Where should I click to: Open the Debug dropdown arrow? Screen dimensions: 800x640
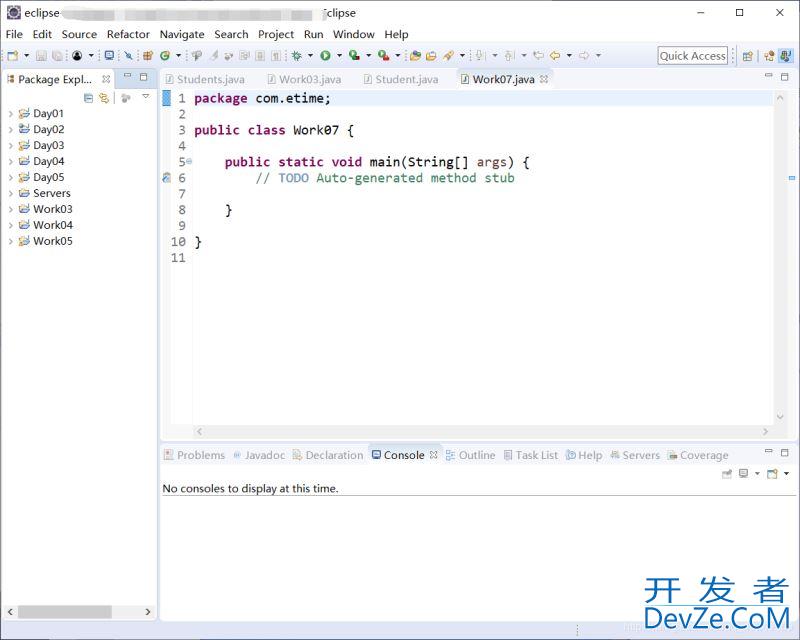tap(310, 56)
